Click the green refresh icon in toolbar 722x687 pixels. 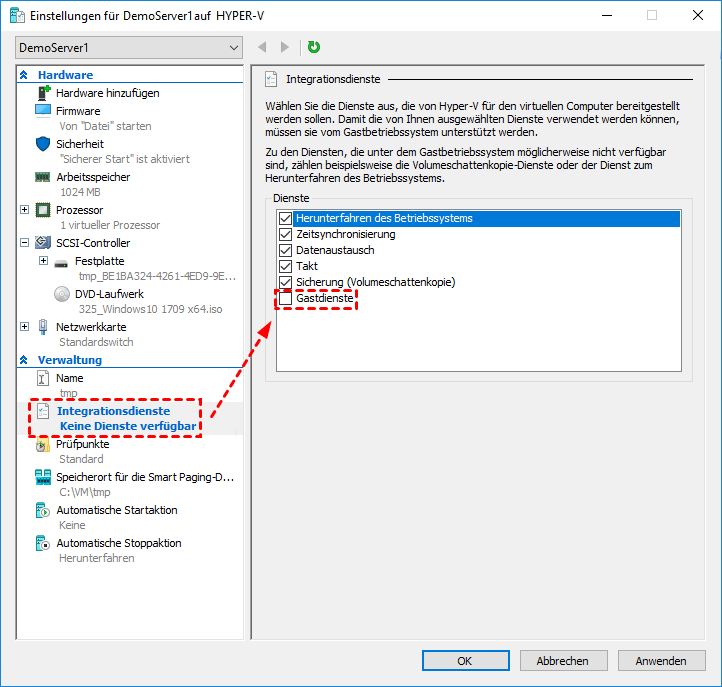(314, 47)
